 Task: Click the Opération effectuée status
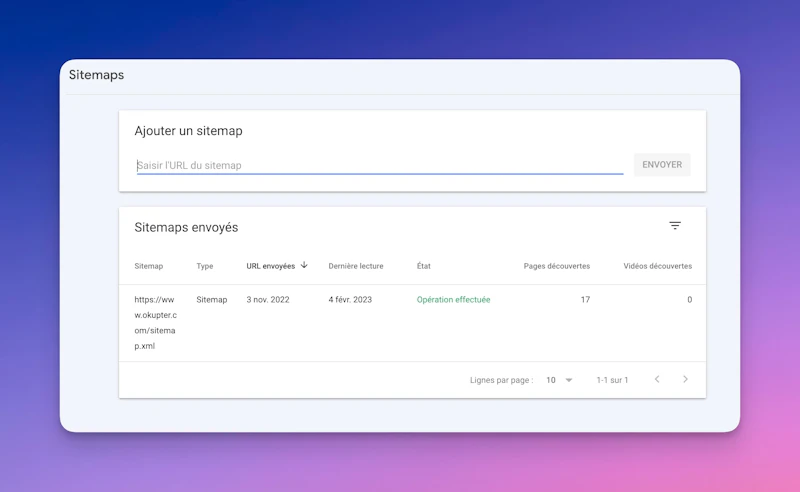pos(453,300)
